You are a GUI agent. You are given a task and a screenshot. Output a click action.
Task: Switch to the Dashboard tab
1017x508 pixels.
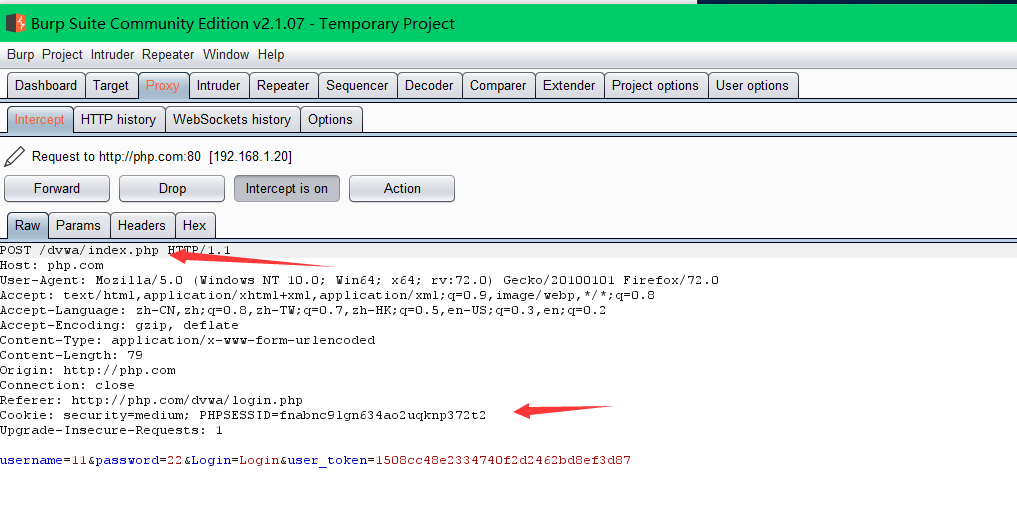pos(45,86)
